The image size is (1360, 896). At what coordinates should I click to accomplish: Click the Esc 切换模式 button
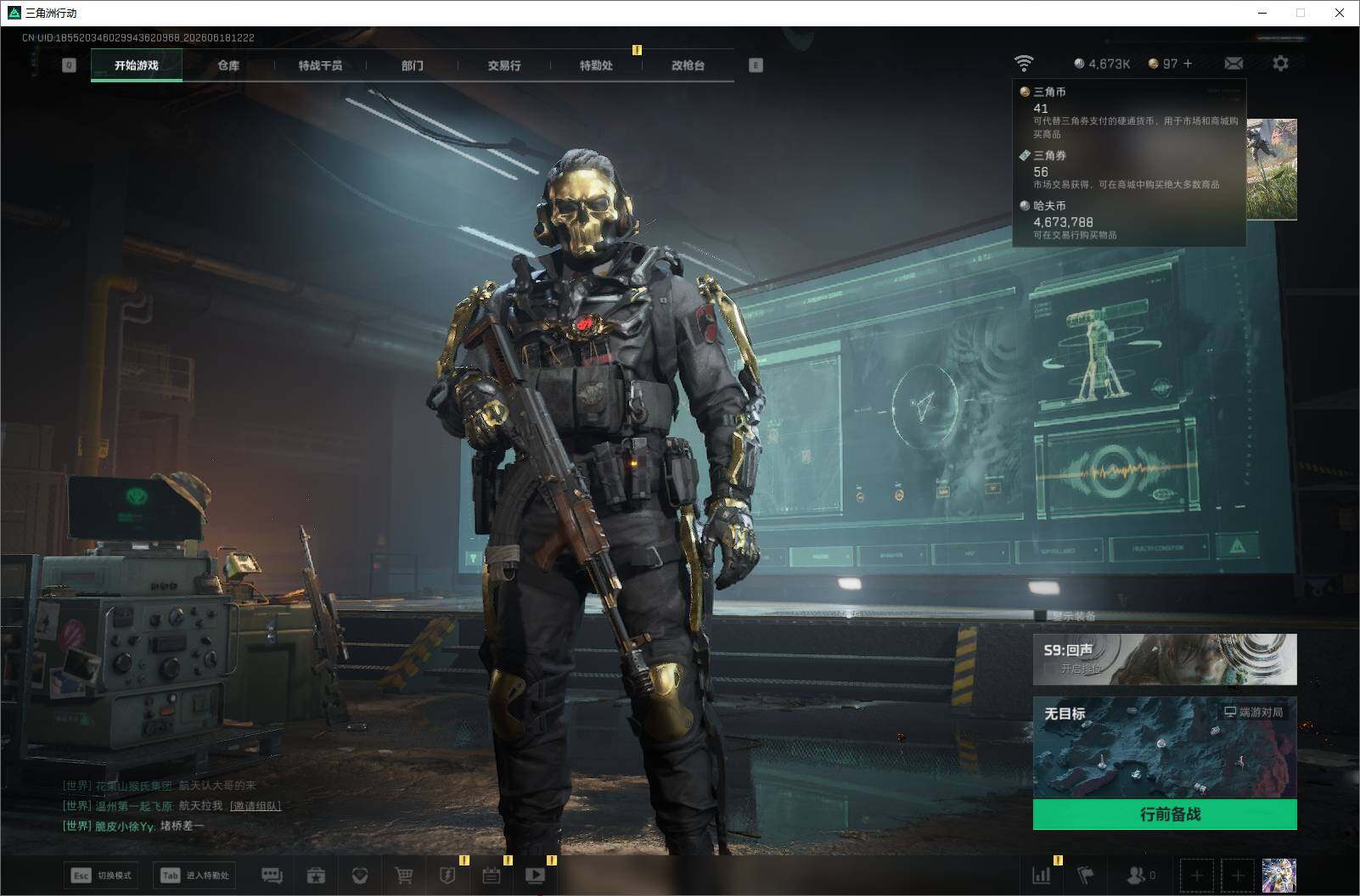pos(101,875)
